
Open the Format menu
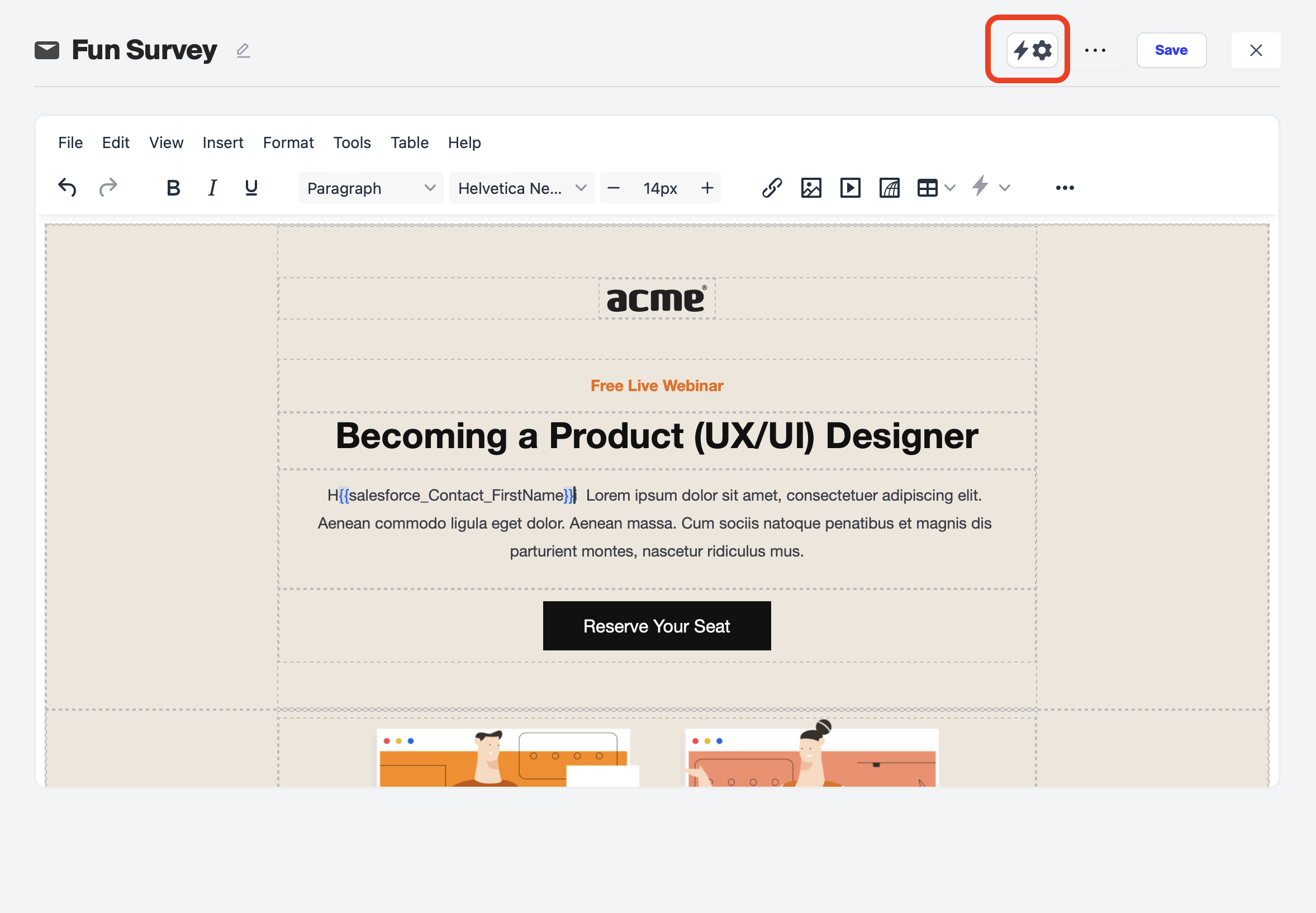click(x=288, y=142)
